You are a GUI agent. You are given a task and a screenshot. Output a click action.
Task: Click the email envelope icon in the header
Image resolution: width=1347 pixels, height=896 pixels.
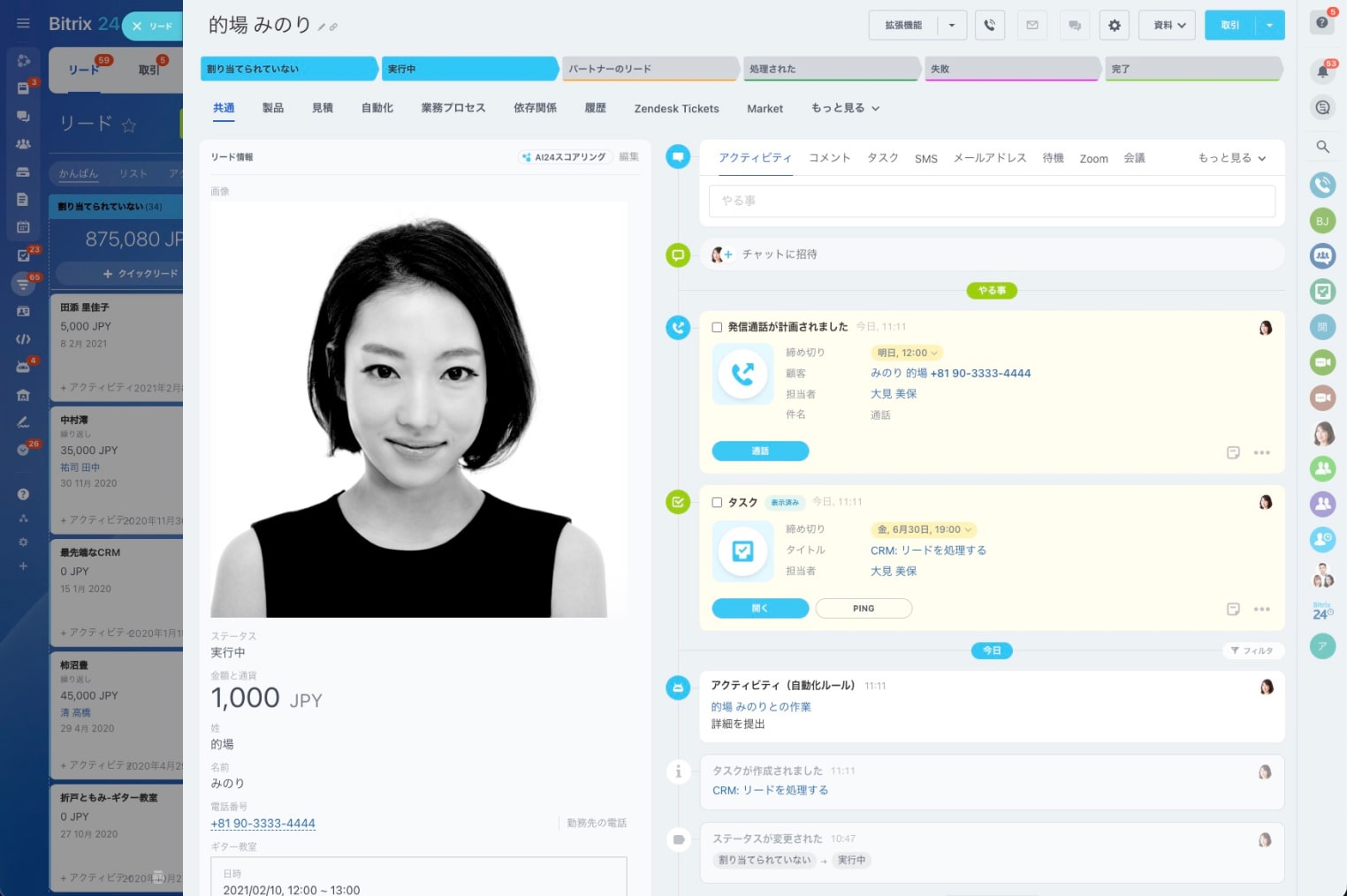point(1031,26)
